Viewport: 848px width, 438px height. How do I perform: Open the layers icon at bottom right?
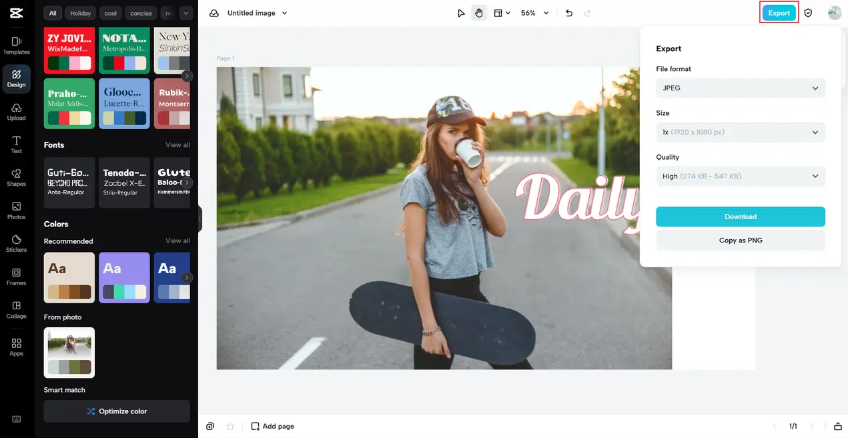837,426
